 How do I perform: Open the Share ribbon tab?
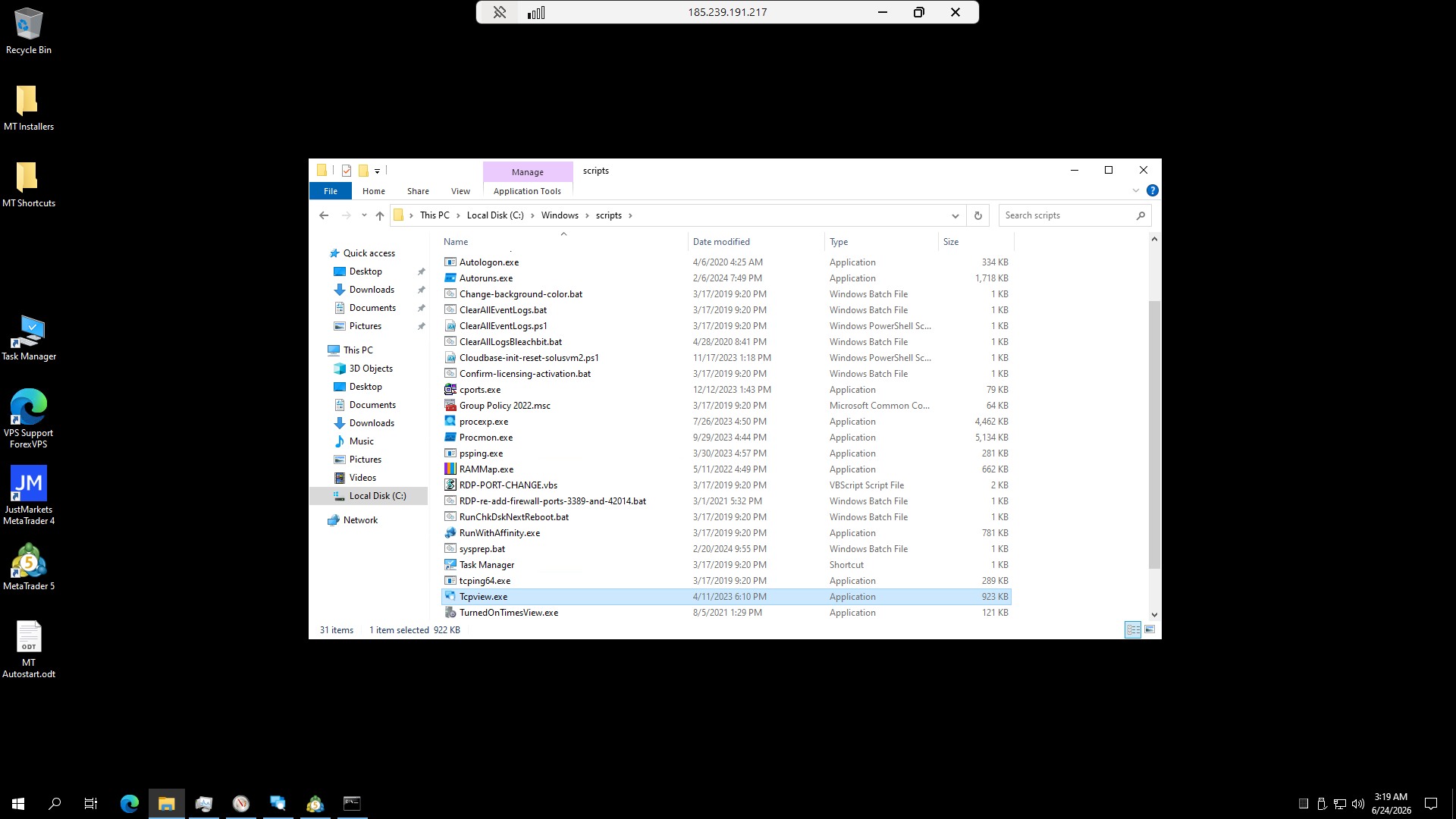point(418,191)
